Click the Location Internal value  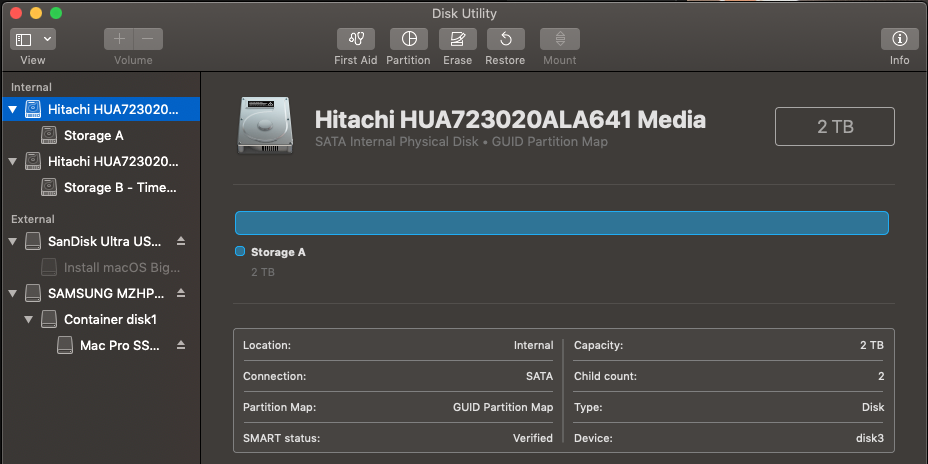click(533, 345)
